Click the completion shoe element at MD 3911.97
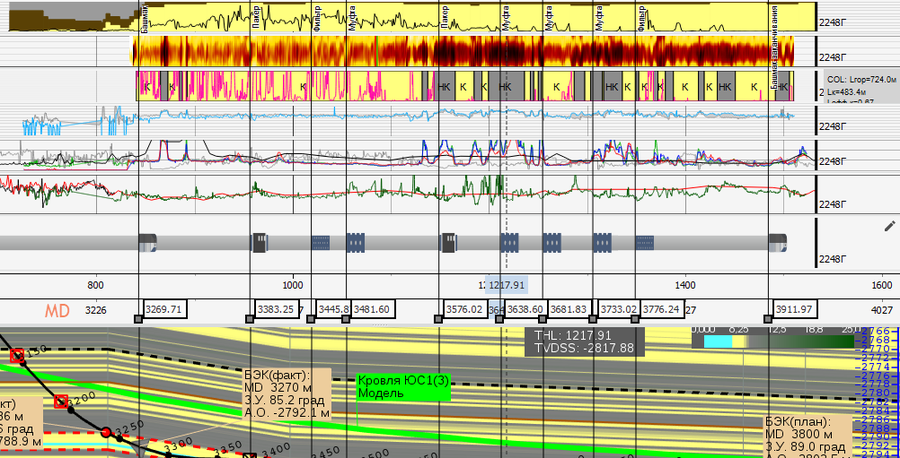 778,242
